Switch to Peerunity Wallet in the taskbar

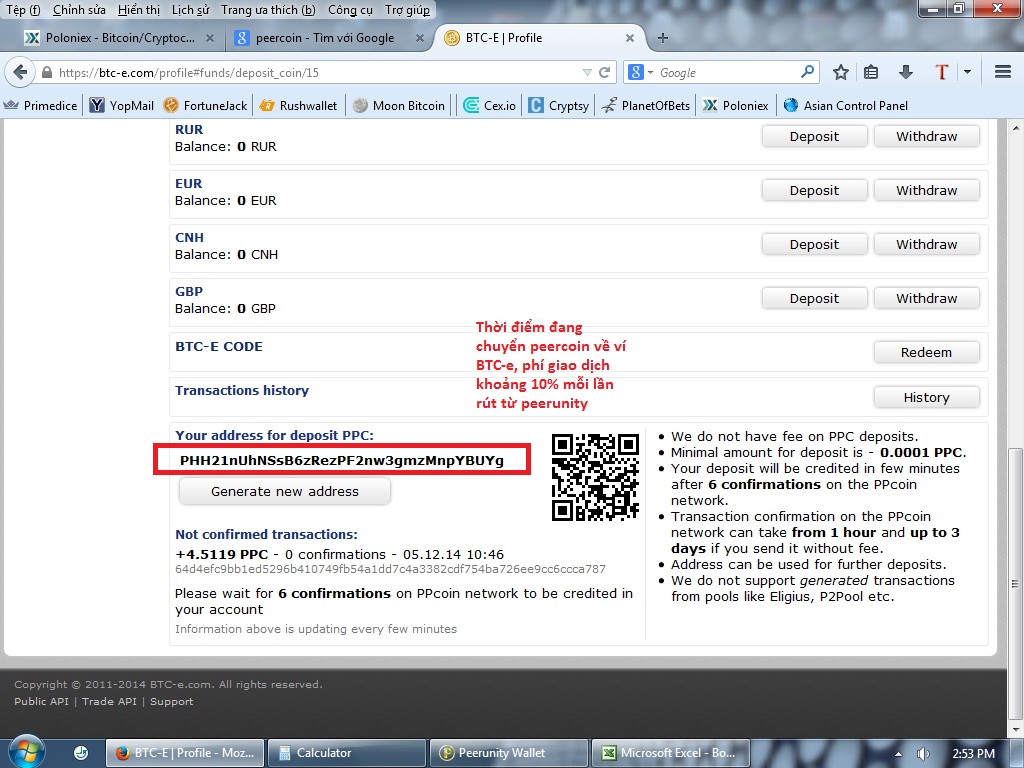point(509,753)
